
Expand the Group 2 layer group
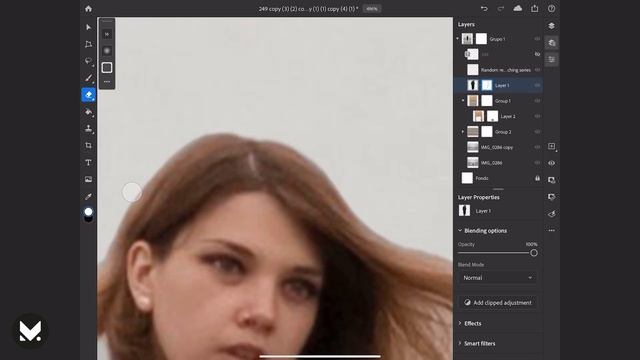point(463,131)
